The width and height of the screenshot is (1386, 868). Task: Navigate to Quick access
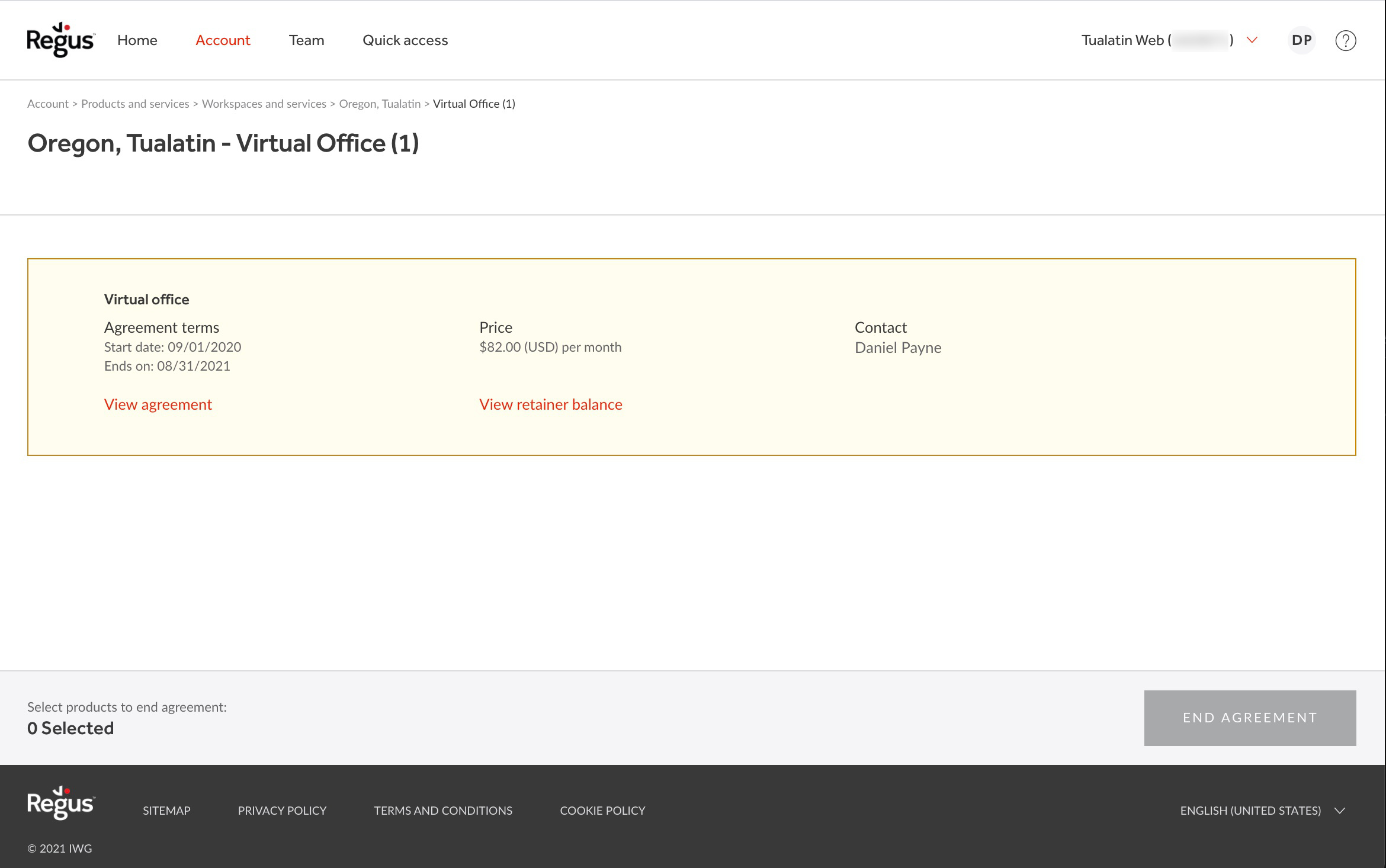click(x=405, y=40)
